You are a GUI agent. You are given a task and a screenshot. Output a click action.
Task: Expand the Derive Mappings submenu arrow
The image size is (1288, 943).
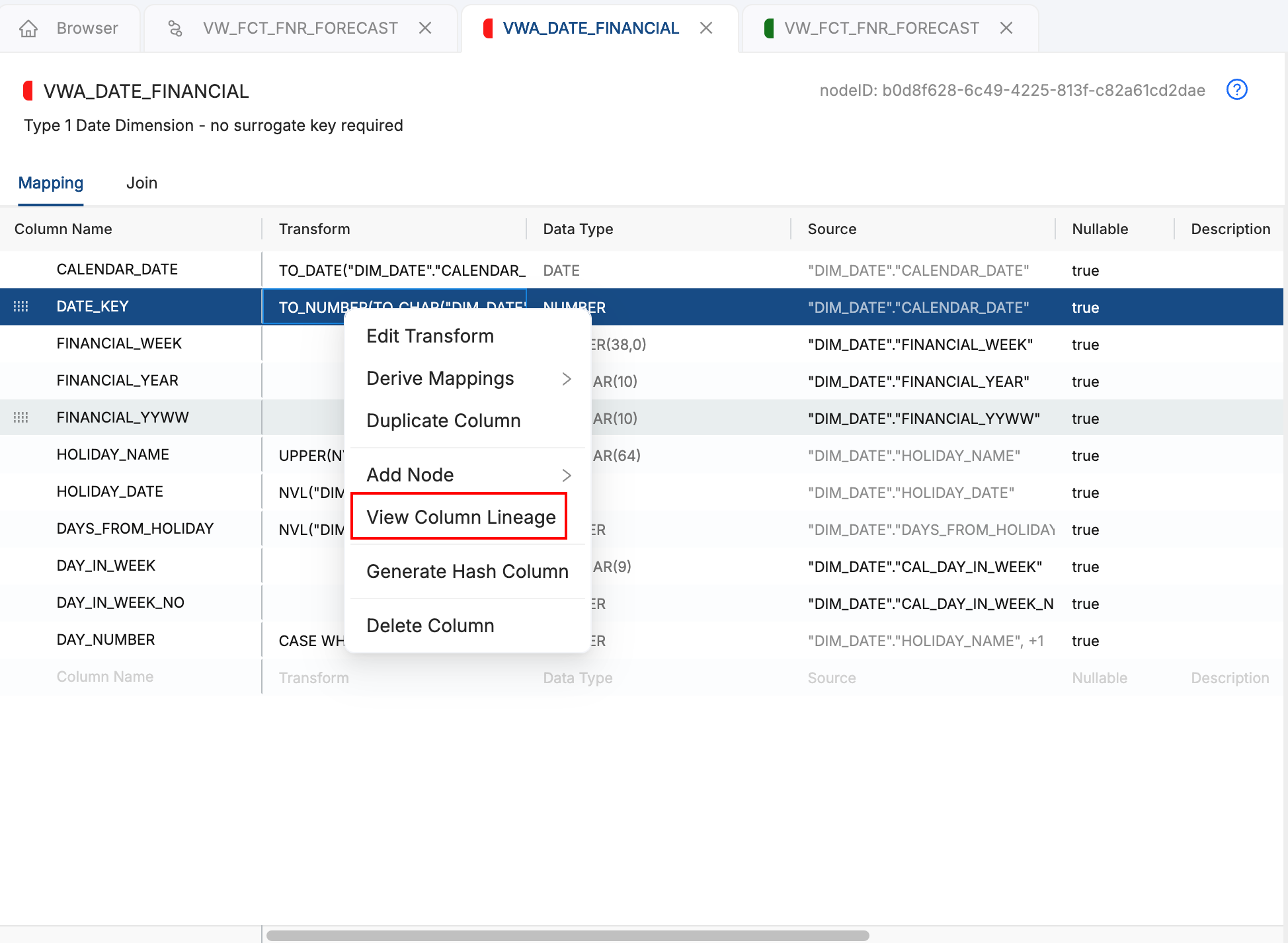(x=566, y=379)
